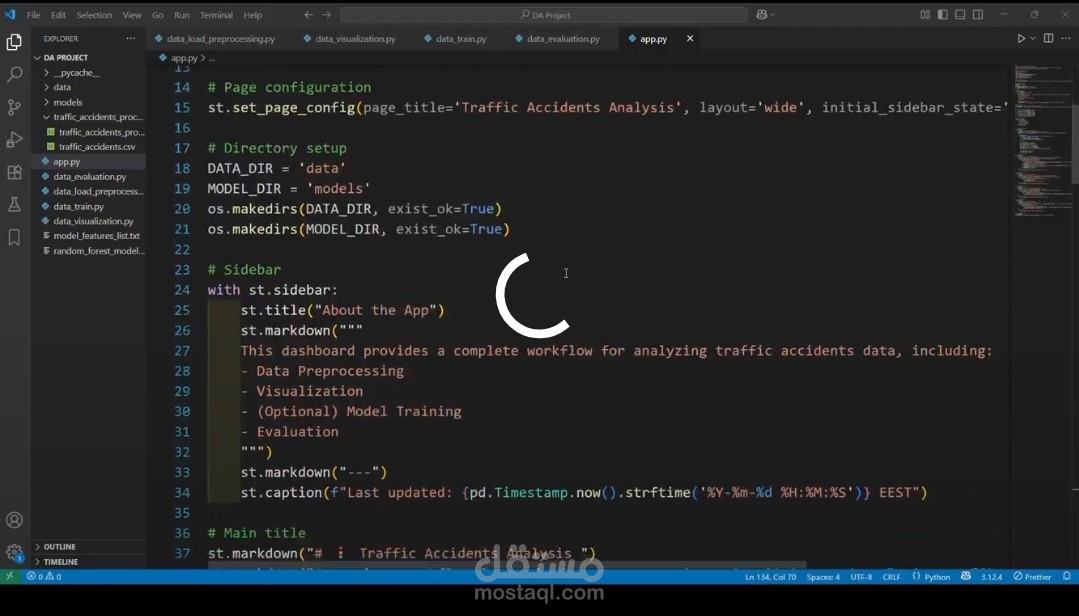Screen dimensions: 1079x616
Task: Open the Accounts menu icon
Action: point(14,520)
